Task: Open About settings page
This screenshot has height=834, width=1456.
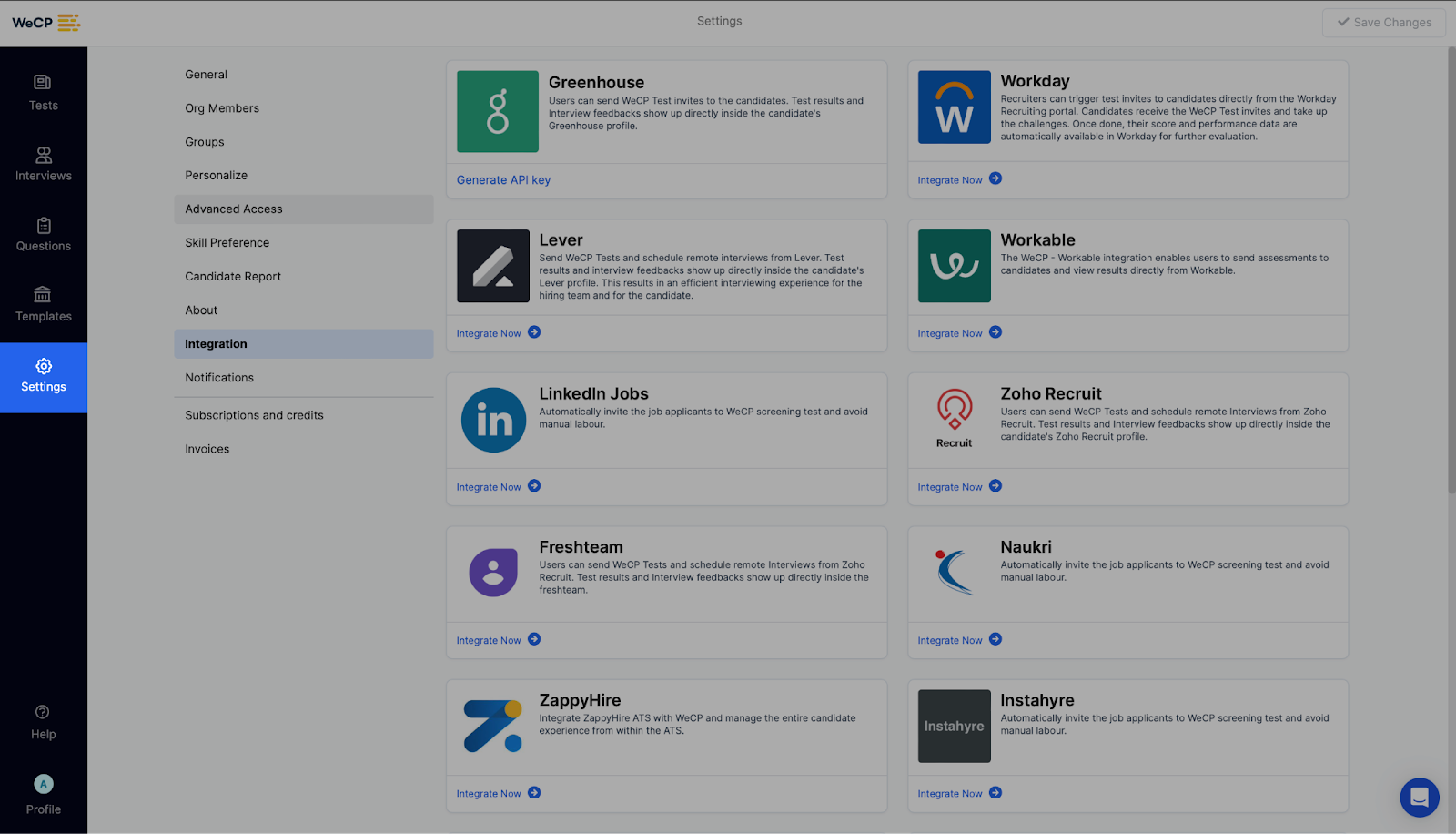Action: click(303, 310)
